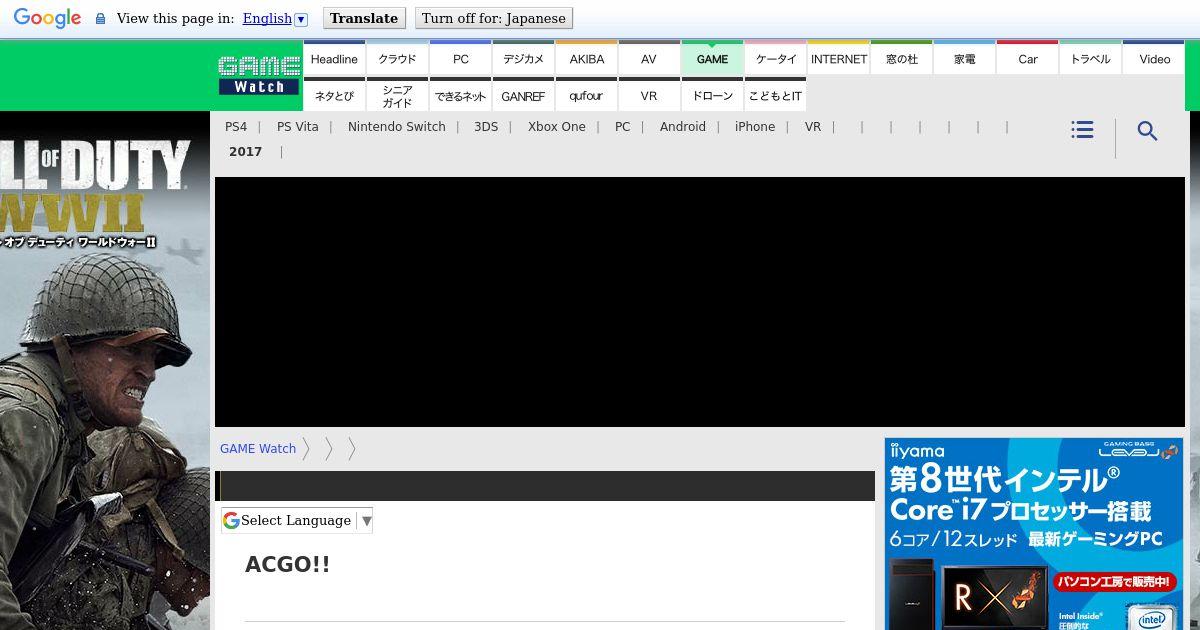Go to Nintendo Switch category
Screen dimensions: 1200x630
click(397, 127)
